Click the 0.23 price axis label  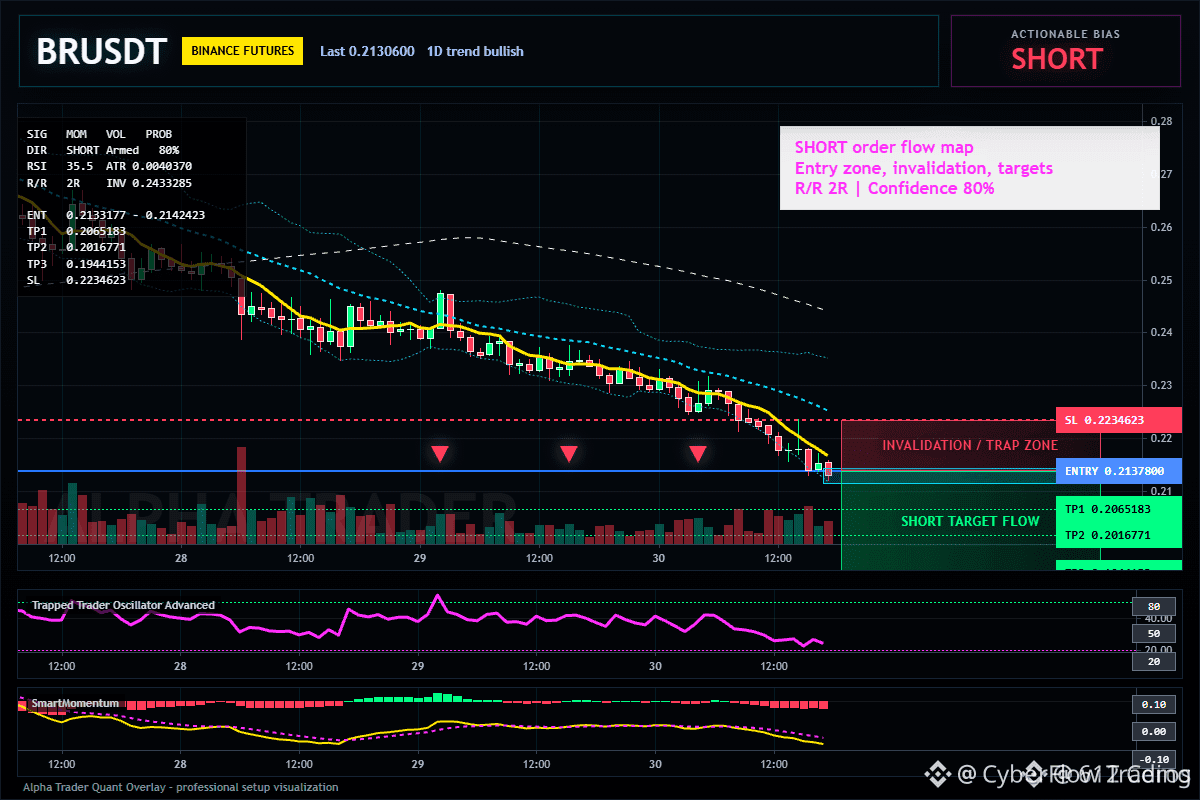click(x=1162, y=385)
